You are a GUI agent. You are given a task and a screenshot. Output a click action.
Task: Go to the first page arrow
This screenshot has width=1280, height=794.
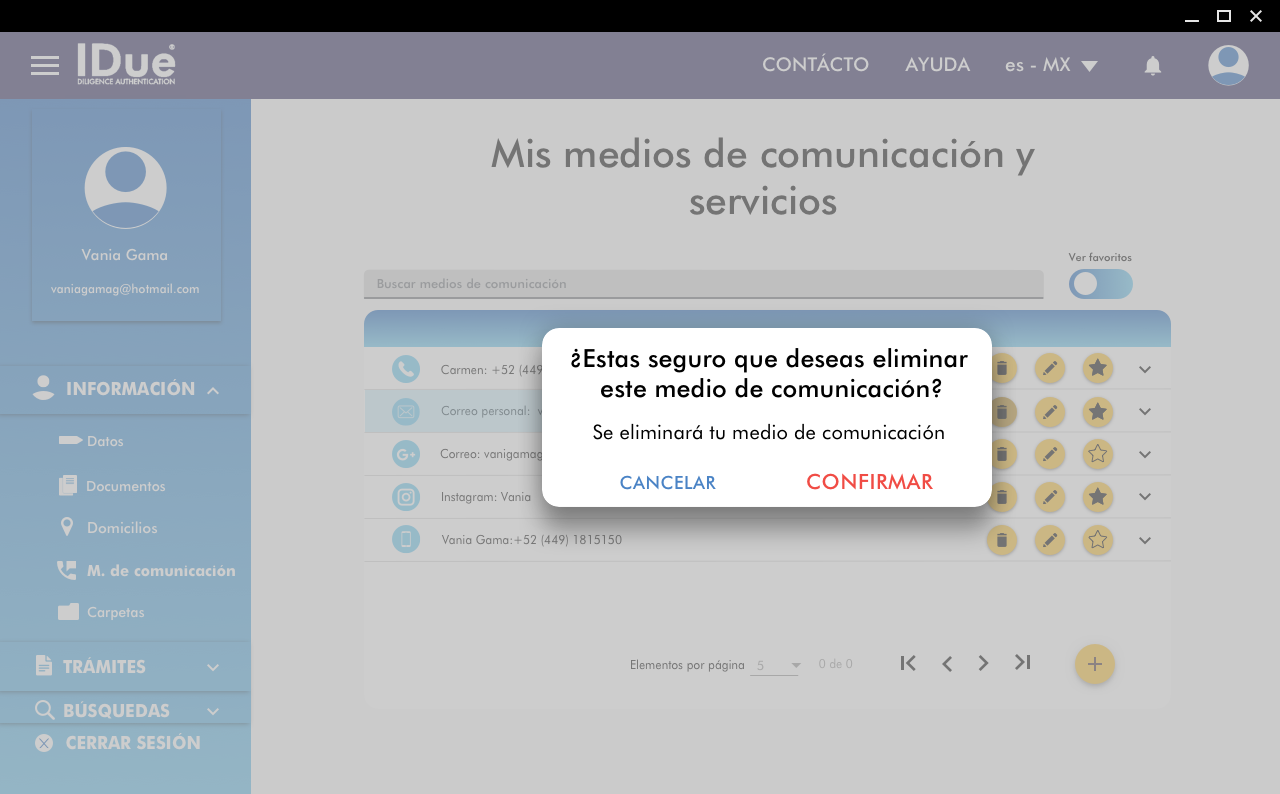tap(908, 663)
